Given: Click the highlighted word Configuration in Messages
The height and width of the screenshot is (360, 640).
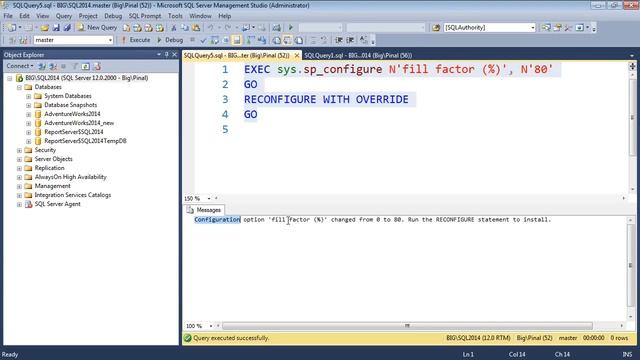Looking at the screenshot, I should (x=217, y=220).
